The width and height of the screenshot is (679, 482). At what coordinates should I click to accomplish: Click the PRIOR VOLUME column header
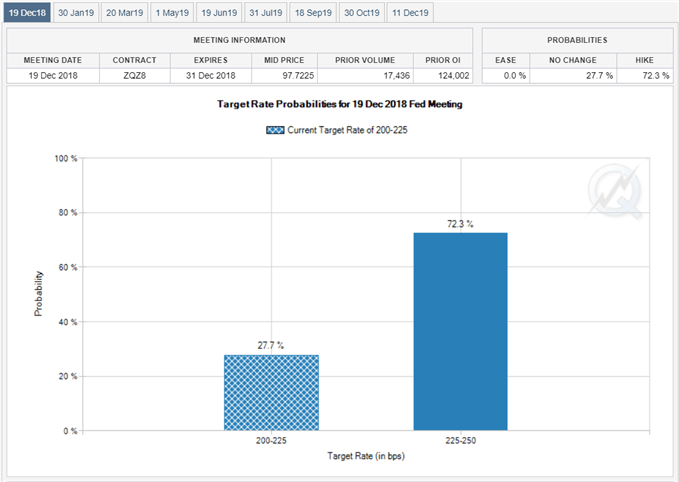(365, 60)
